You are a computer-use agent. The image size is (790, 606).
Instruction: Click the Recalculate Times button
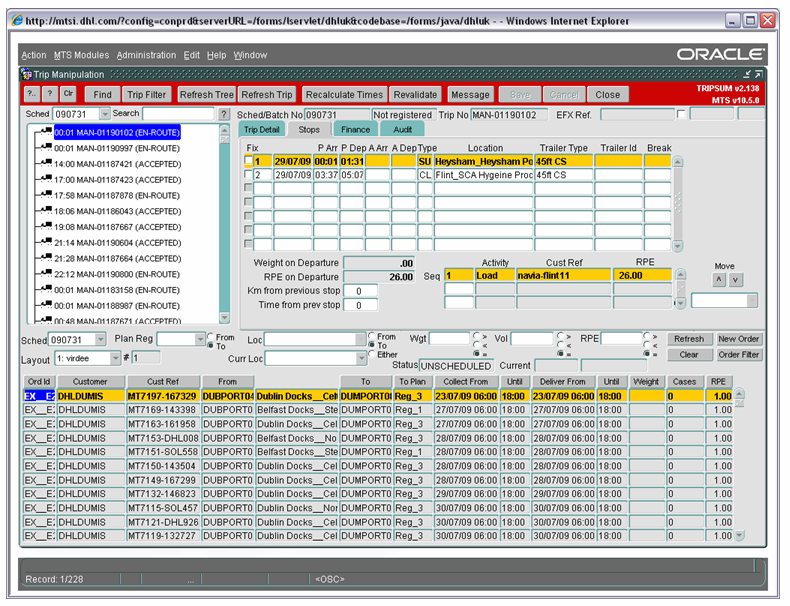[344, 94]
